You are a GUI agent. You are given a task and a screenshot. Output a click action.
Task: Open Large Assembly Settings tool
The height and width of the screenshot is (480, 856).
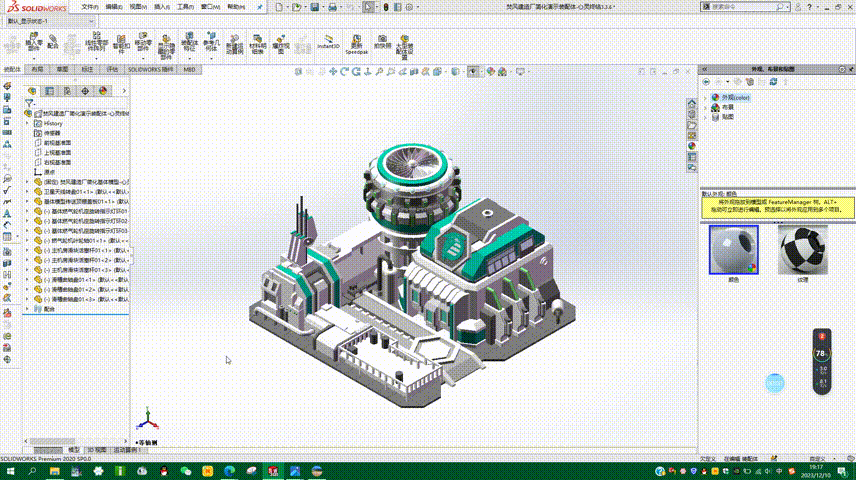[405, 47]
